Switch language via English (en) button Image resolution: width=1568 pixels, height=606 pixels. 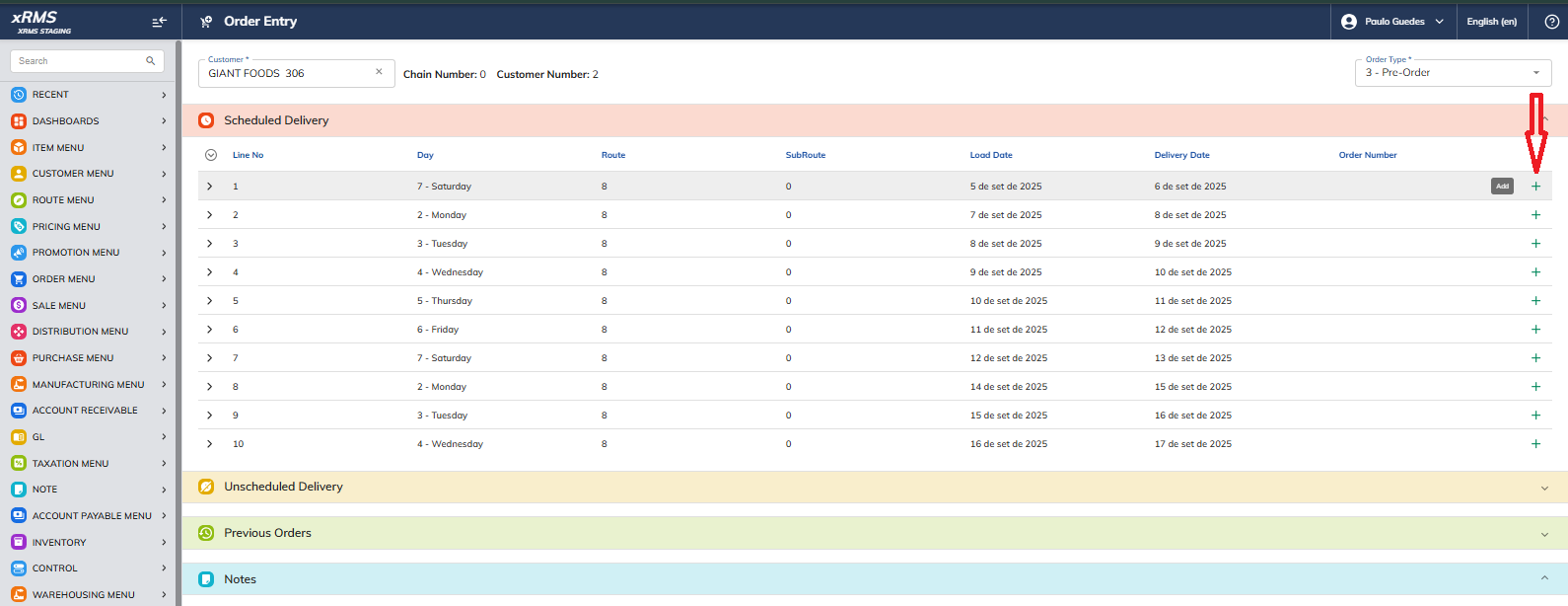(x=1491, y=22)
